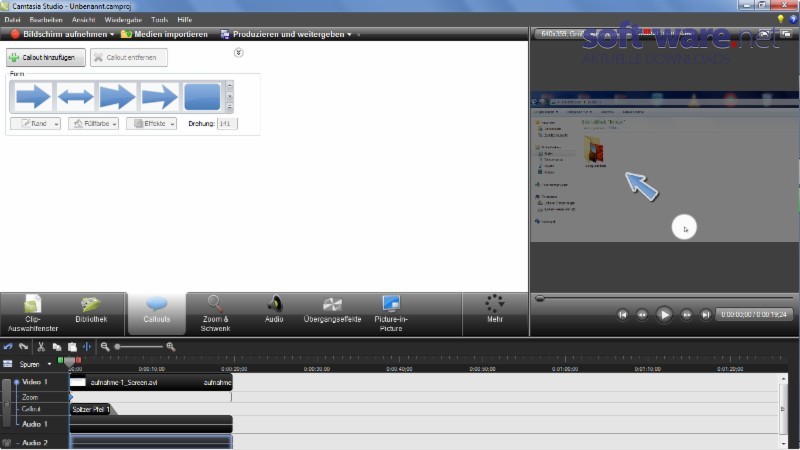
Task: Select the blue arrow callout in preview
Action: tap(641, 186)
